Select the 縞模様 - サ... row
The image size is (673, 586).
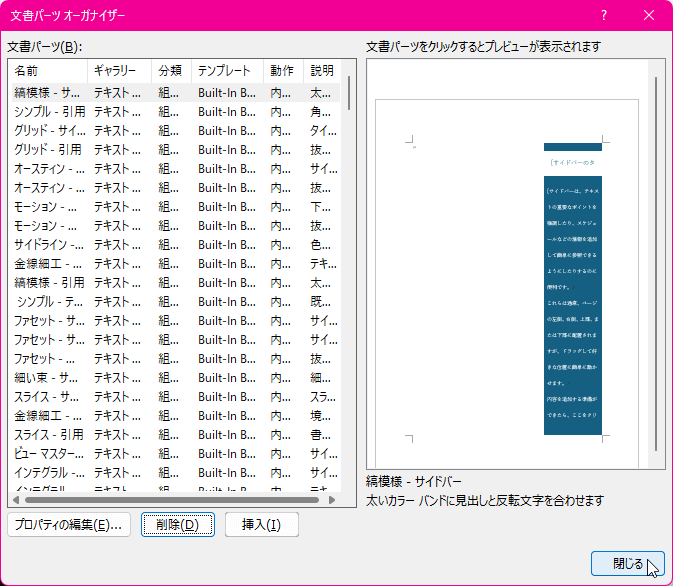(x=176, y=93)
